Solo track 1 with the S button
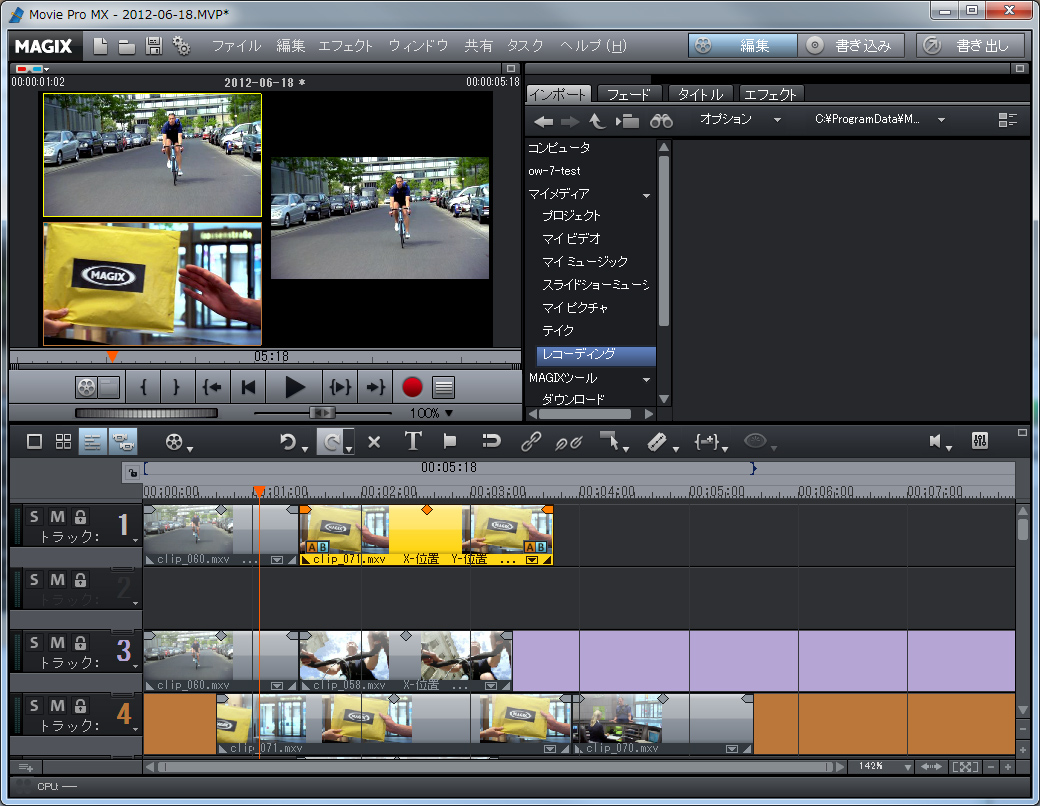Screen dimensions: 1040x806 [34, 517]
